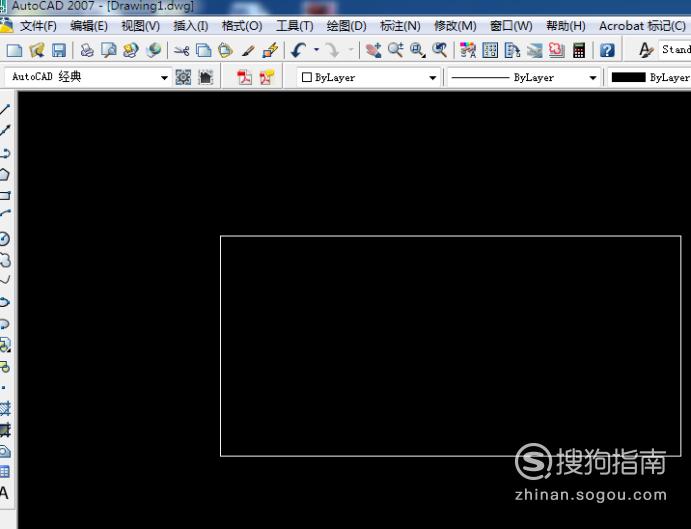Viewport: 691px width, 529px height.
Task: Select the Pan hand tool
Action: (374, 50)
